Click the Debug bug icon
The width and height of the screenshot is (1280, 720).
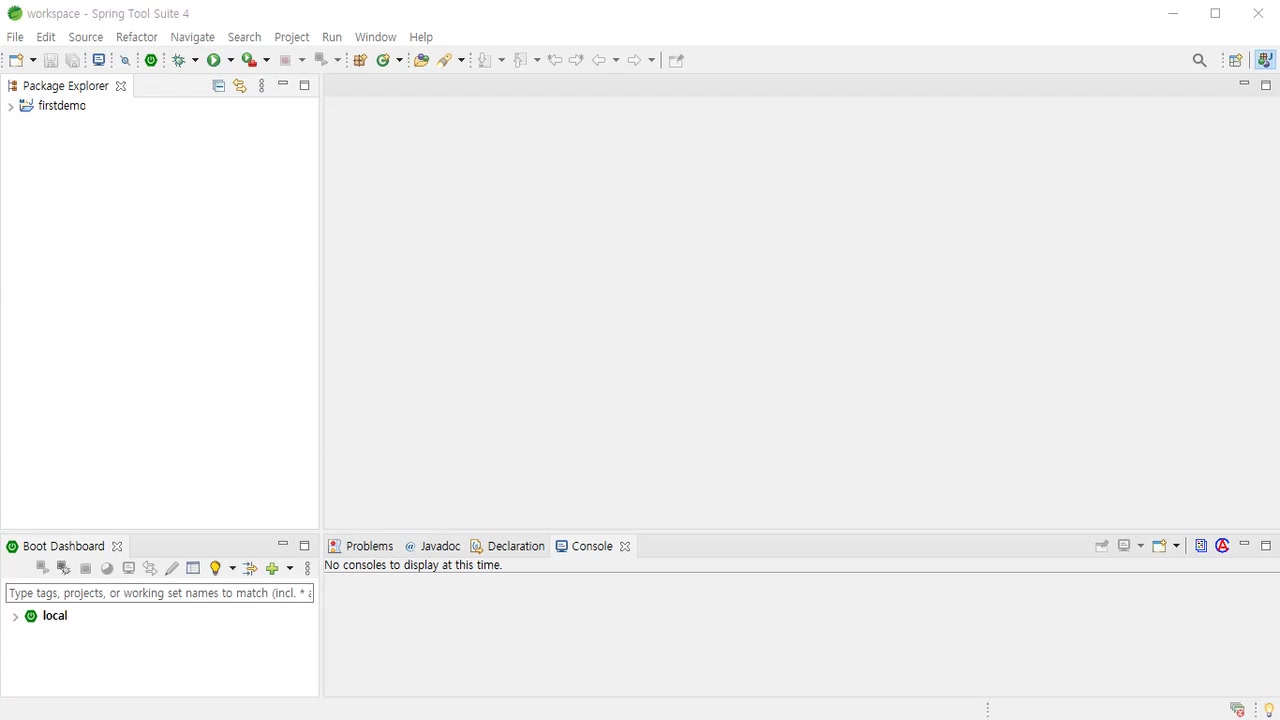click(178, 60)
